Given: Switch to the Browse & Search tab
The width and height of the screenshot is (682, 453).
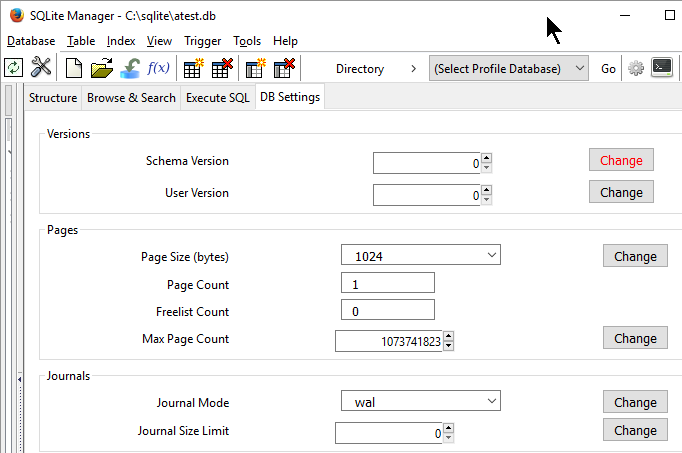Looking at the screenshot, I should pyautogui.click(x=131, y=98).
